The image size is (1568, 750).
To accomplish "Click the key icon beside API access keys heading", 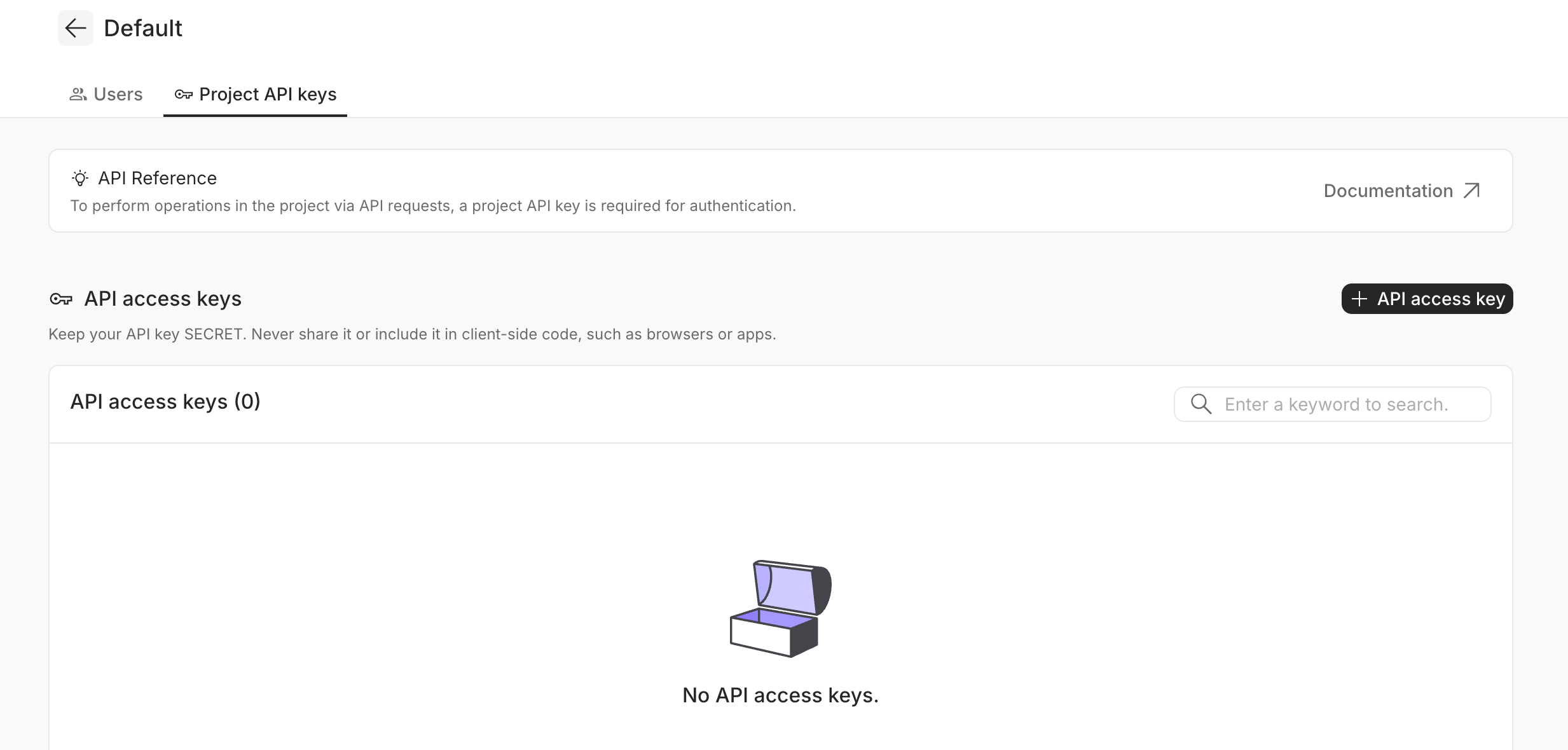I will coord(61,299).
